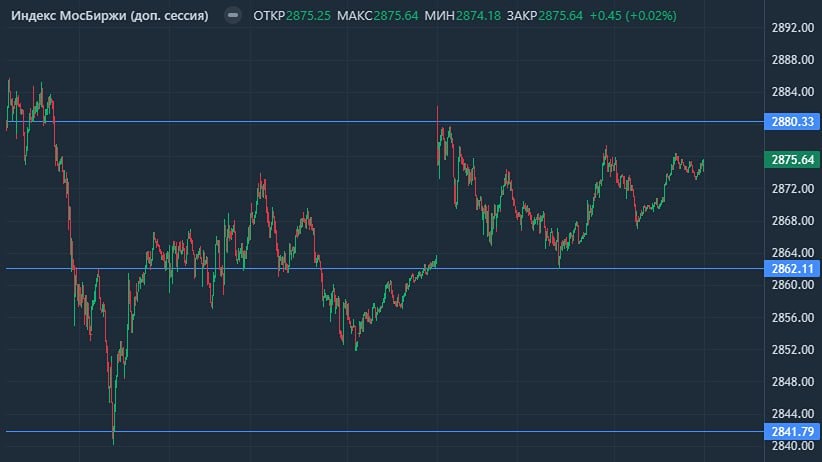Click the +0.45 (+0.02%) change value
Screen dimensions: 822x462
(x=633, y=16)
